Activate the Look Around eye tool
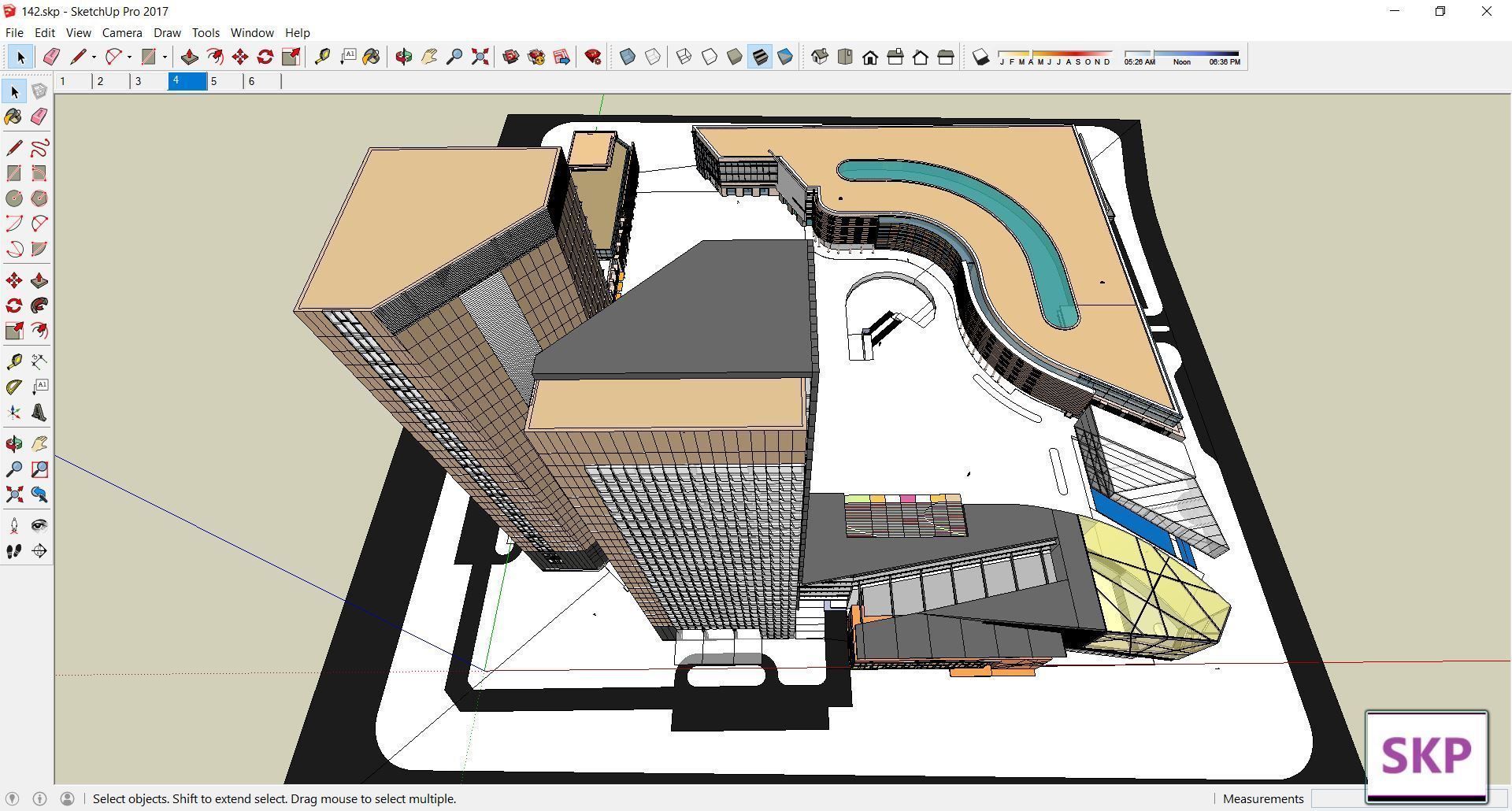This screenshot has width=1512, height=811. [39, 526]
